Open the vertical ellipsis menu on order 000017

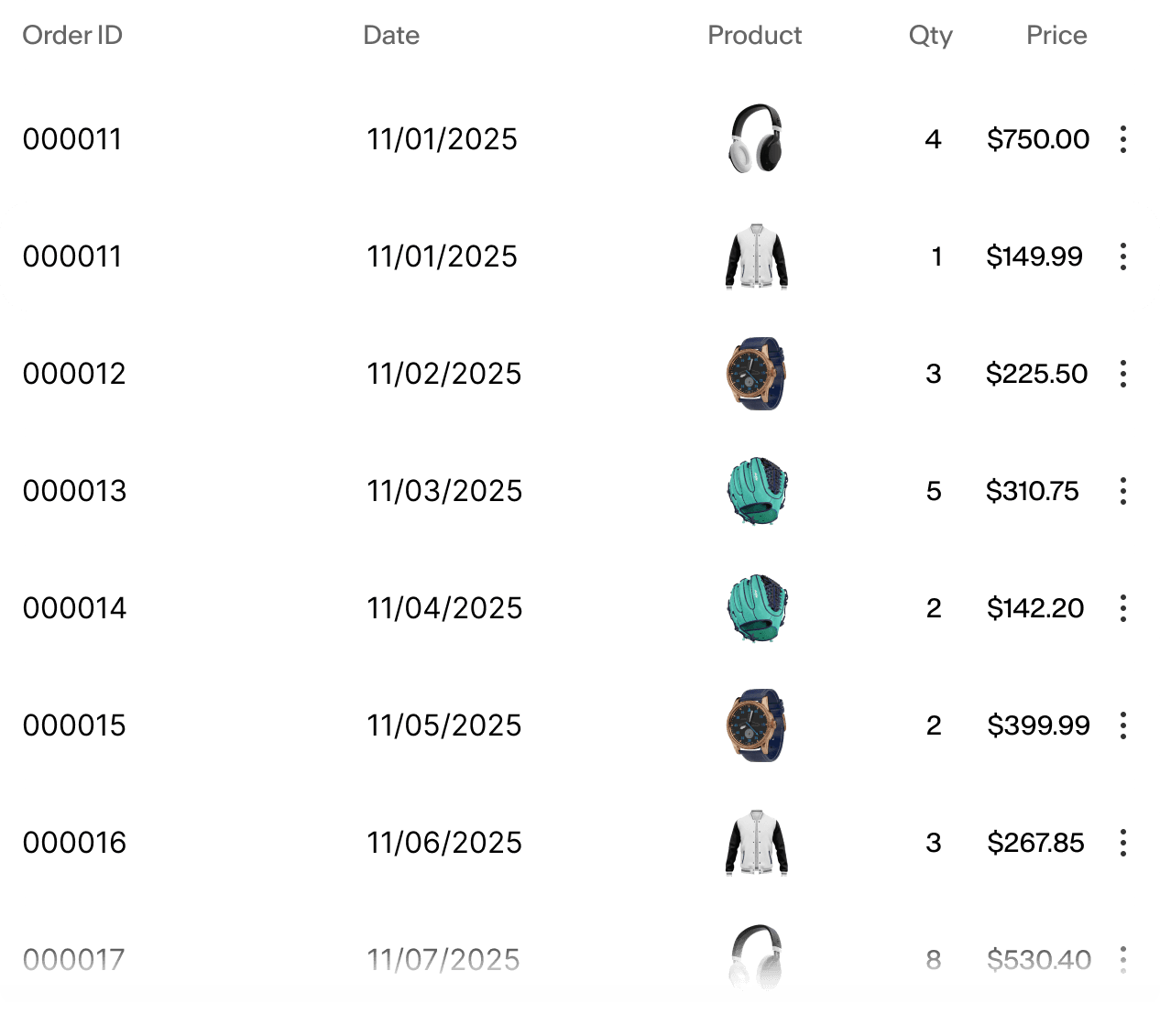[x=1122, y=960]
